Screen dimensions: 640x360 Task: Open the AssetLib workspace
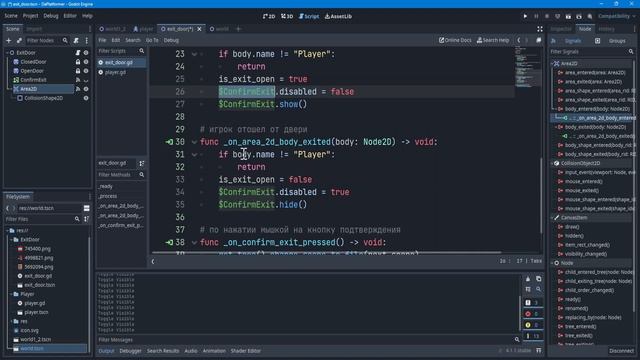pos(338,16)
